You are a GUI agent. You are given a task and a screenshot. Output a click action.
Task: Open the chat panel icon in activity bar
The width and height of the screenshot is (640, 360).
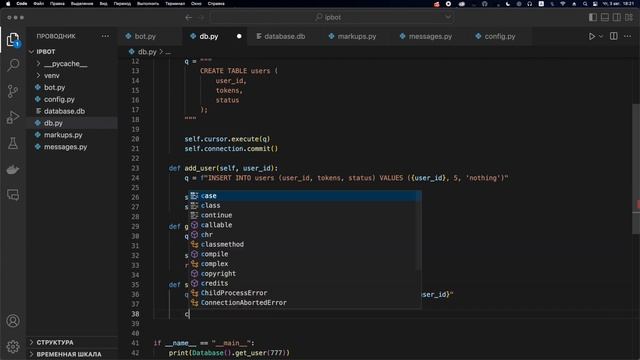tap(13, 195)
